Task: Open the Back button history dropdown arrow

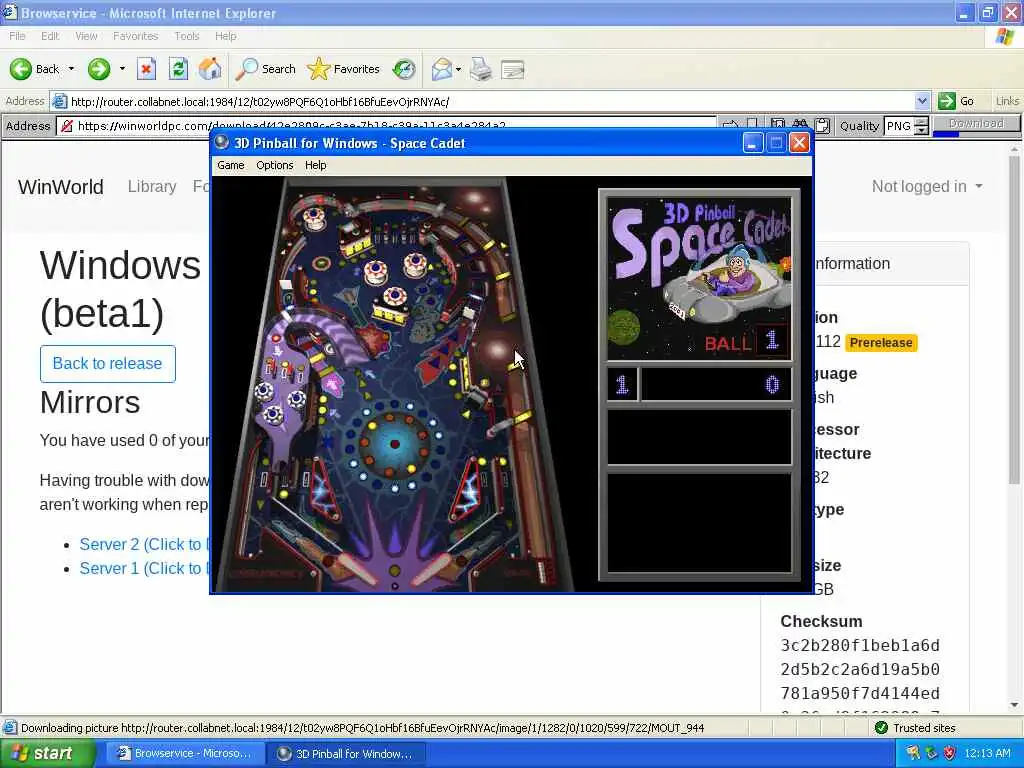Action: 71,69
